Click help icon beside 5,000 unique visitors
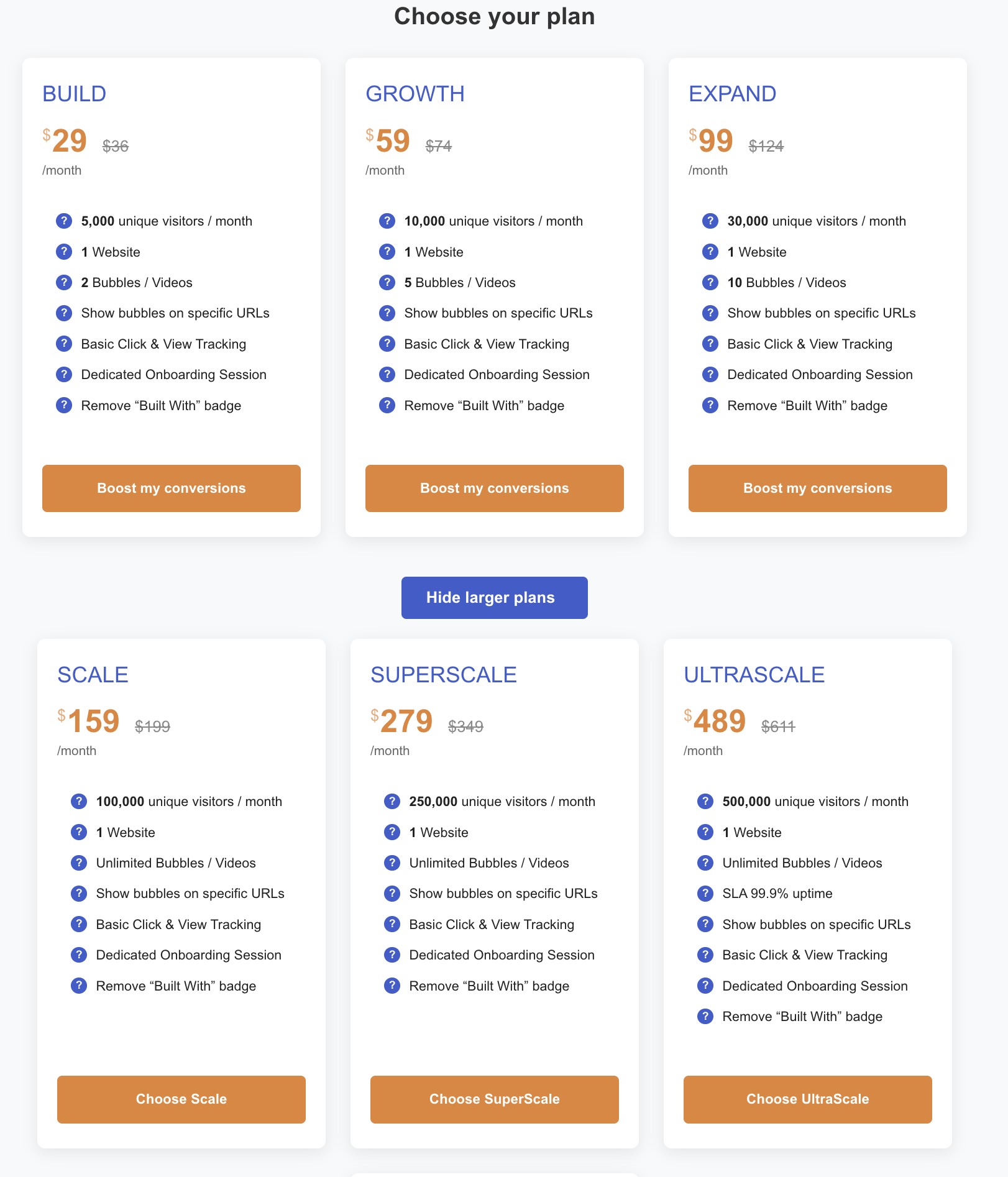 point(64,221)
